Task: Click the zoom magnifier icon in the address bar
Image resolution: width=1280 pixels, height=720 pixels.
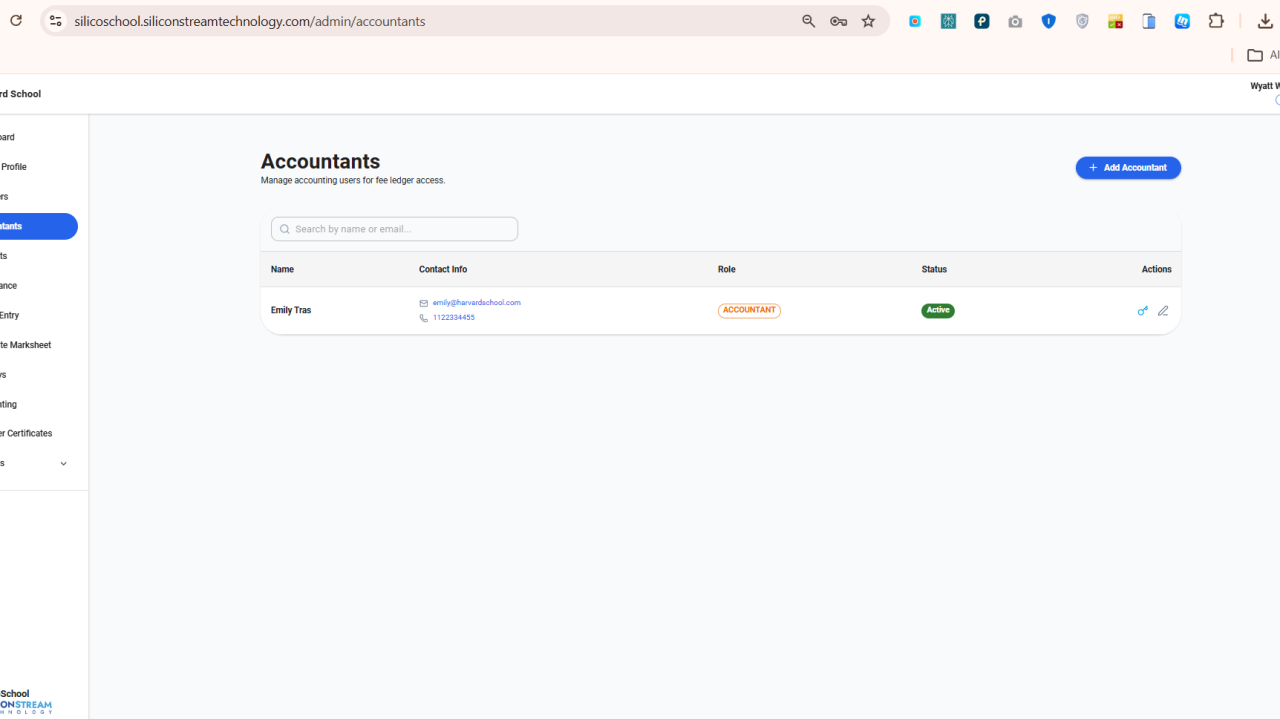Action: click(x=808, y=21)
